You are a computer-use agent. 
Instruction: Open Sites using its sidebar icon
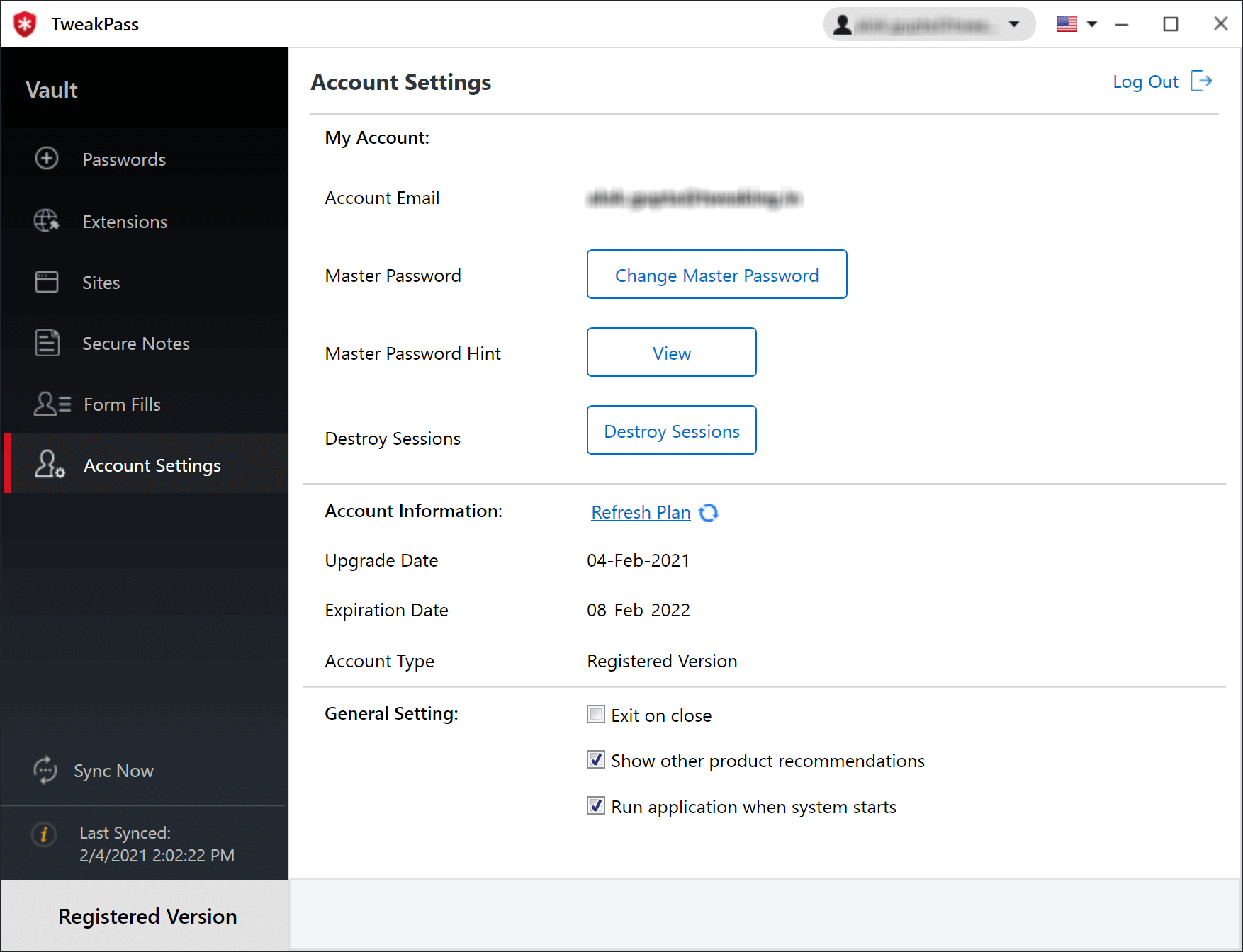tap(46, 282)
